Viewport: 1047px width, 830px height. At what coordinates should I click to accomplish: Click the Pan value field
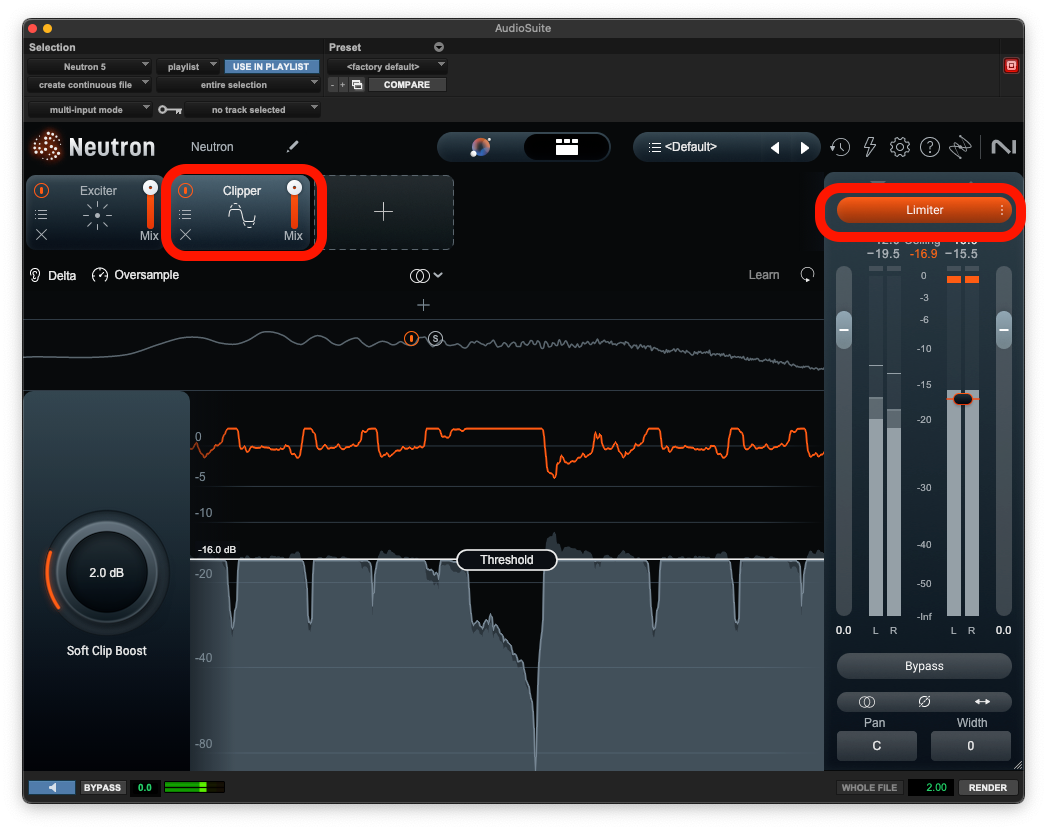point(877,746)
